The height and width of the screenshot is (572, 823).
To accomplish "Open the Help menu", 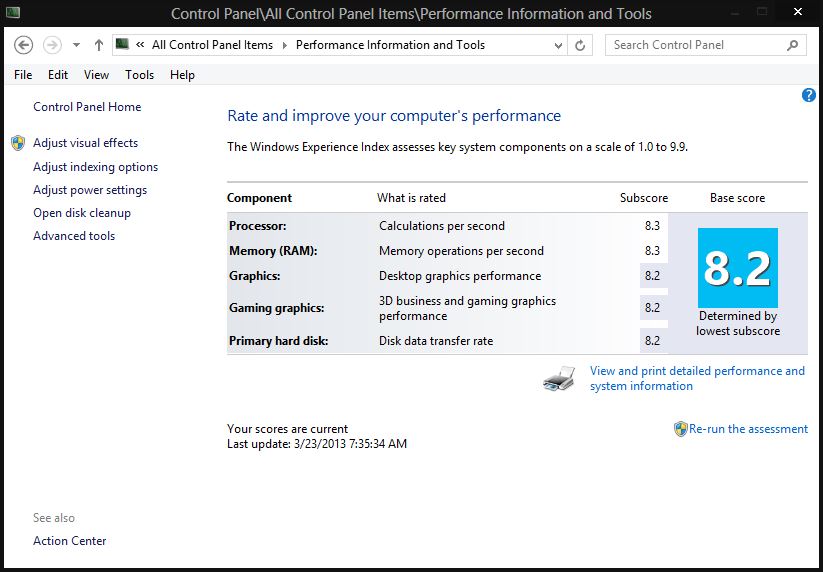I will click(182, 75).
